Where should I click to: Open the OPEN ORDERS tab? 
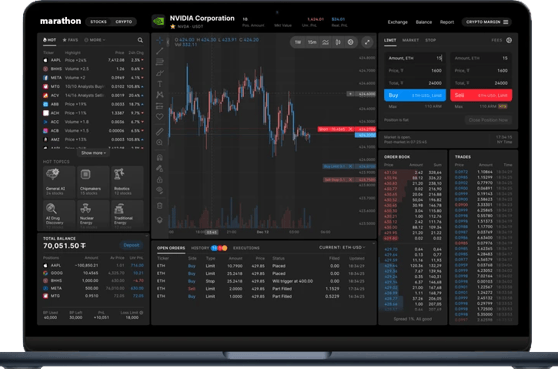click(x=171, y=248)
